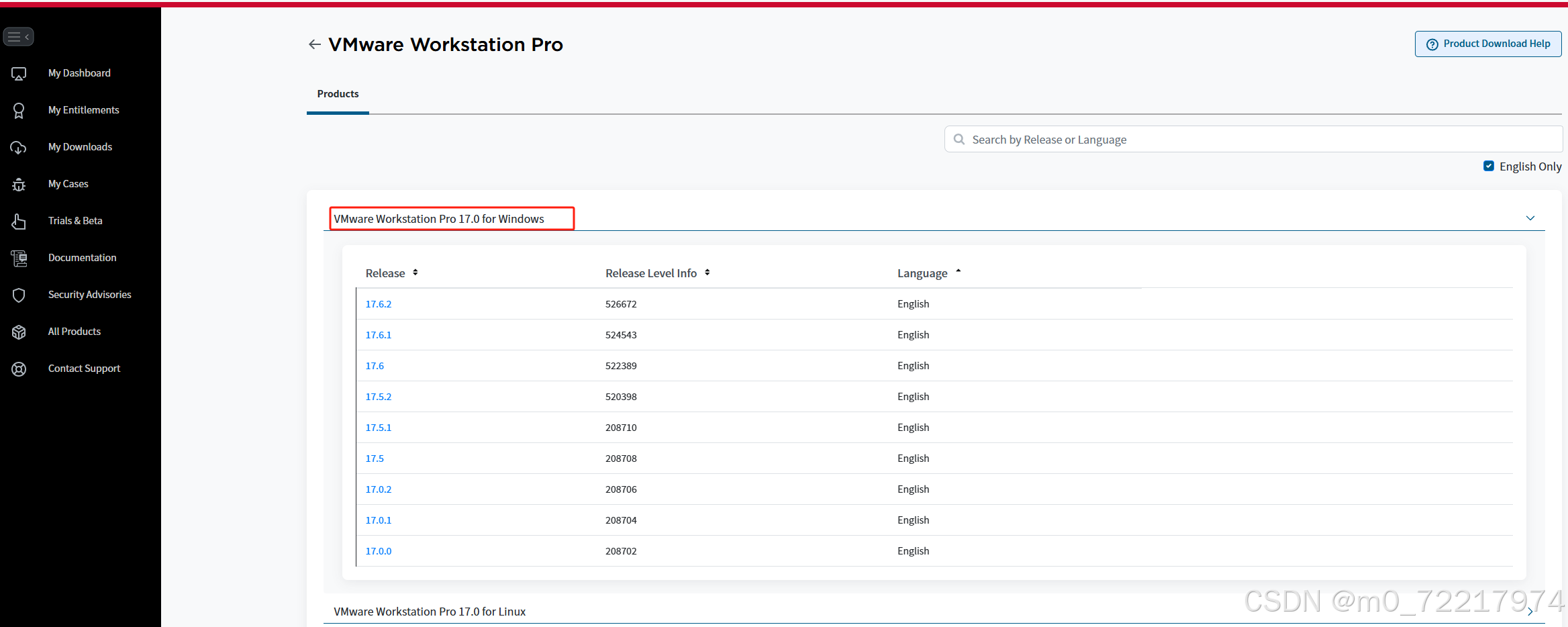Image resolution: width=1568 pixels, height=627 pixels.
Task: Open All Products with its box icon
Action: coord(18,332)
